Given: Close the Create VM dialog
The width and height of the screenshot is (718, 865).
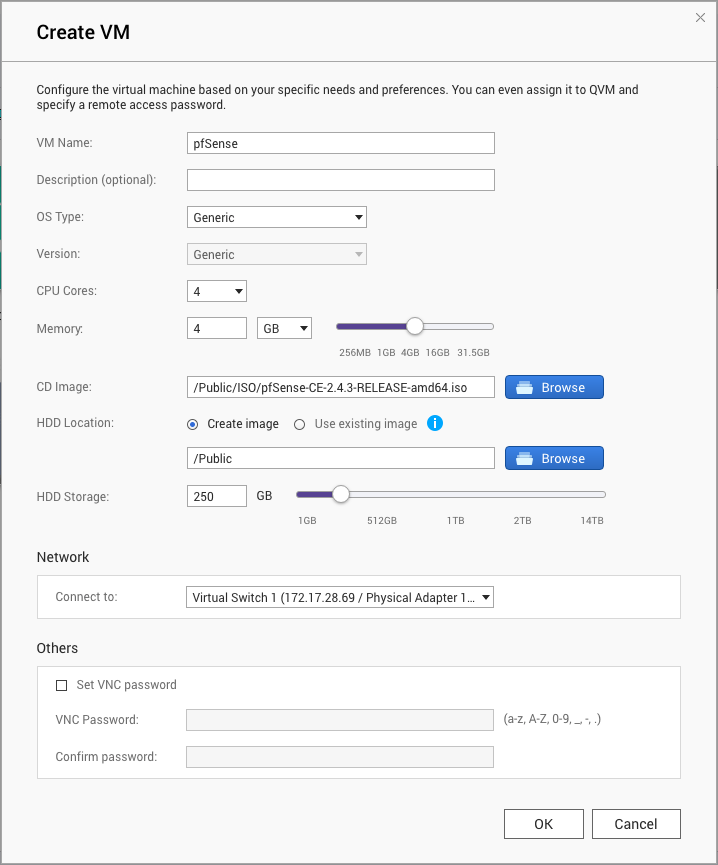Looking at the screenshot, I should tap(701, 17).
